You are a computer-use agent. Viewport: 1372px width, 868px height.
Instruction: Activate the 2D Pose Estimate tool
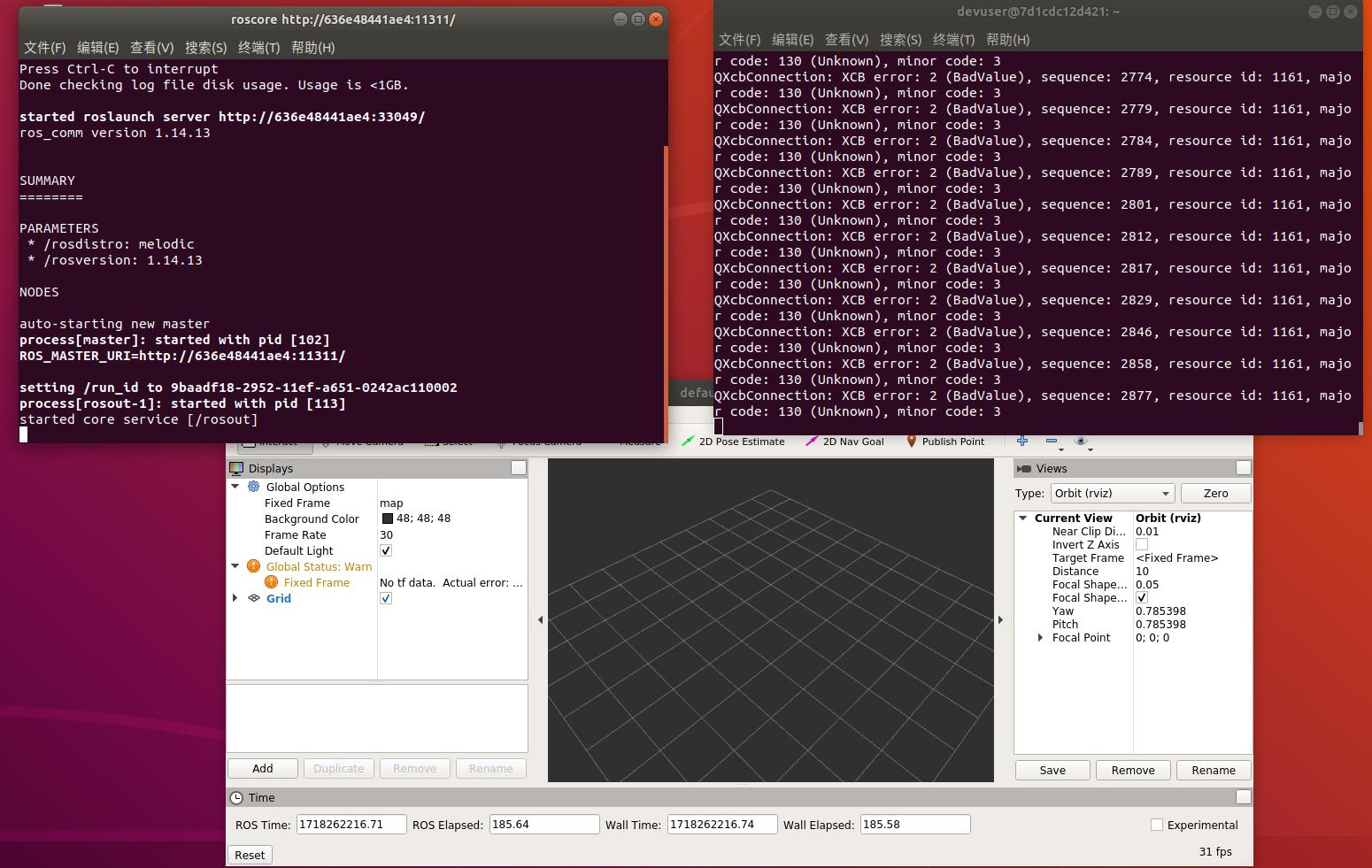(733, 442)
